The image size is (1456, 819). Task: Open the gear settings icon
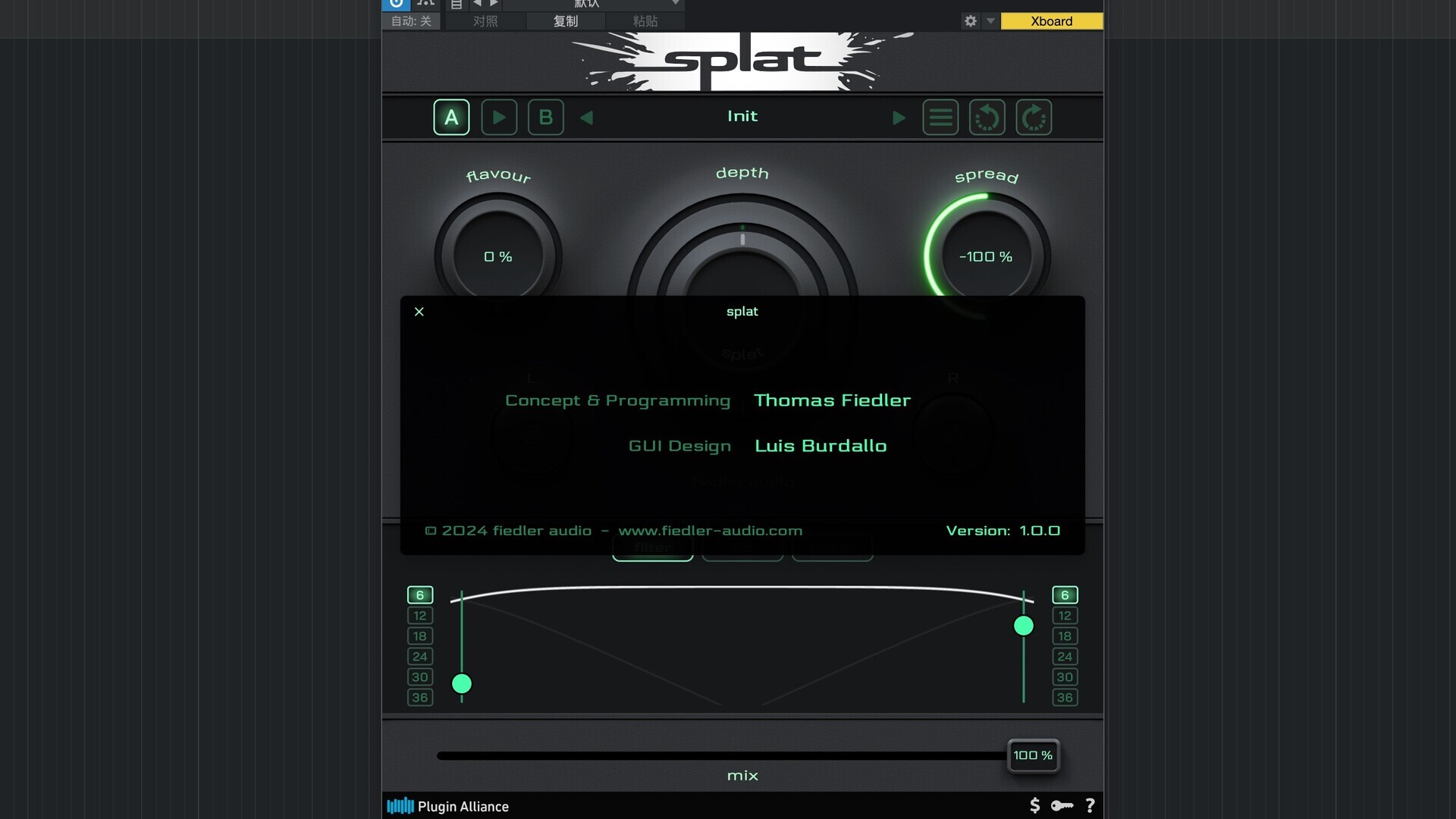coord(971,21)
